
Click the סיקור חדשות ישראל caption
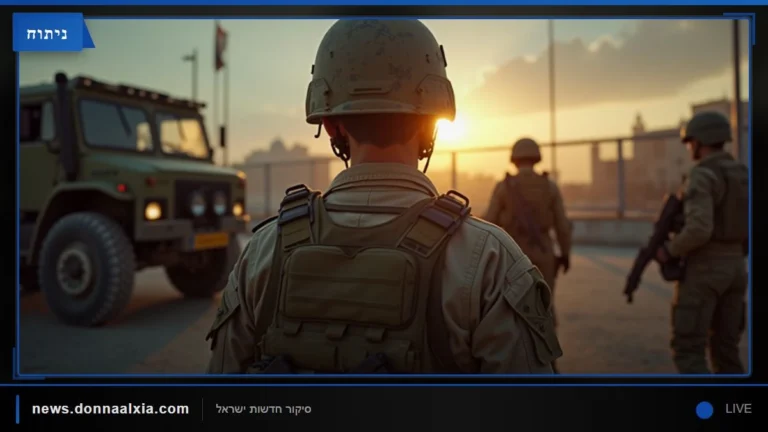tap(264, 409)
